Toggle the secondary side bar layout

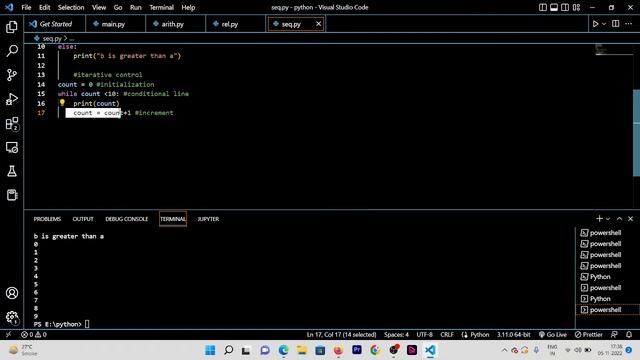tap(565, 7)
